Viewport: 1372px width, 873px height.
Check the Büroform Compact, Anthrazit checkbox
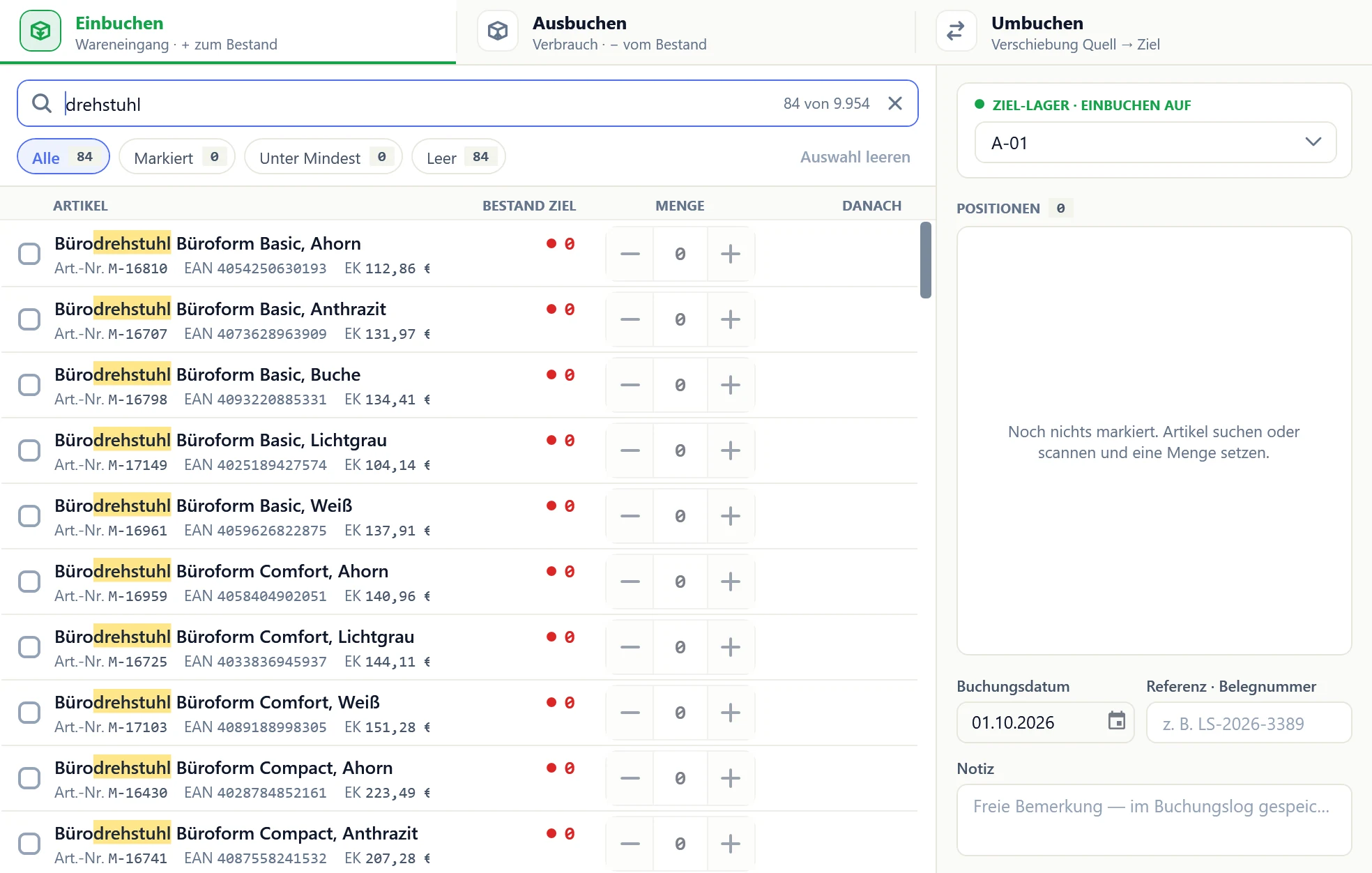pyautogui.click(x=29, y=844)
